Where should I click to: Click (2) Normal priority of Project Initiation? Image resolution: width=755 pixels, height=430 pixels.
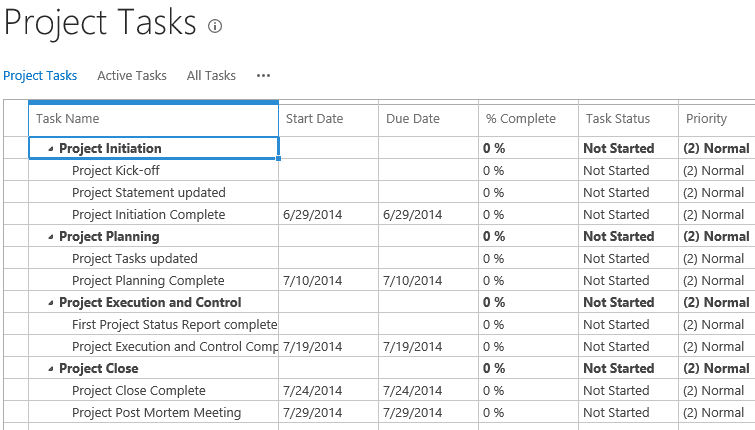click(717, 148)
